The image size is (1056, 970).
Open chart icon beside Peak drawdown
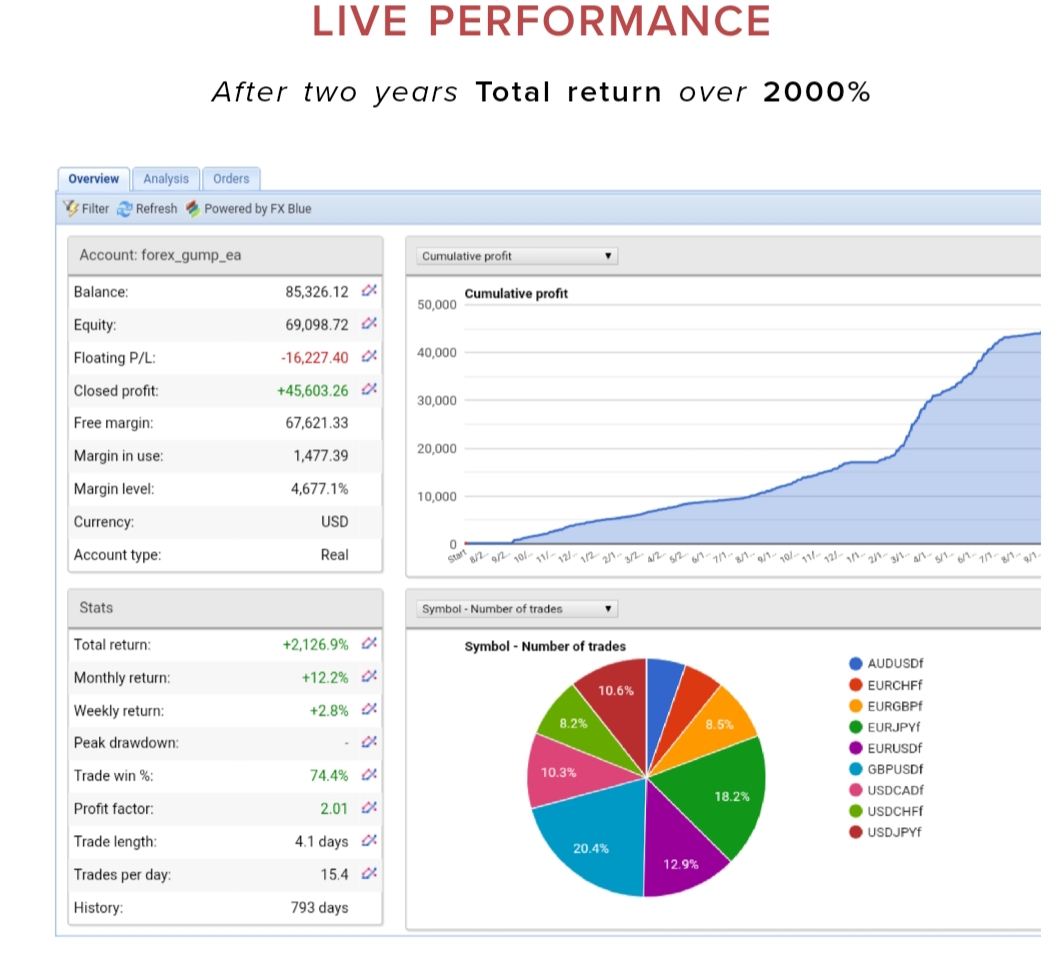[369, 742]
